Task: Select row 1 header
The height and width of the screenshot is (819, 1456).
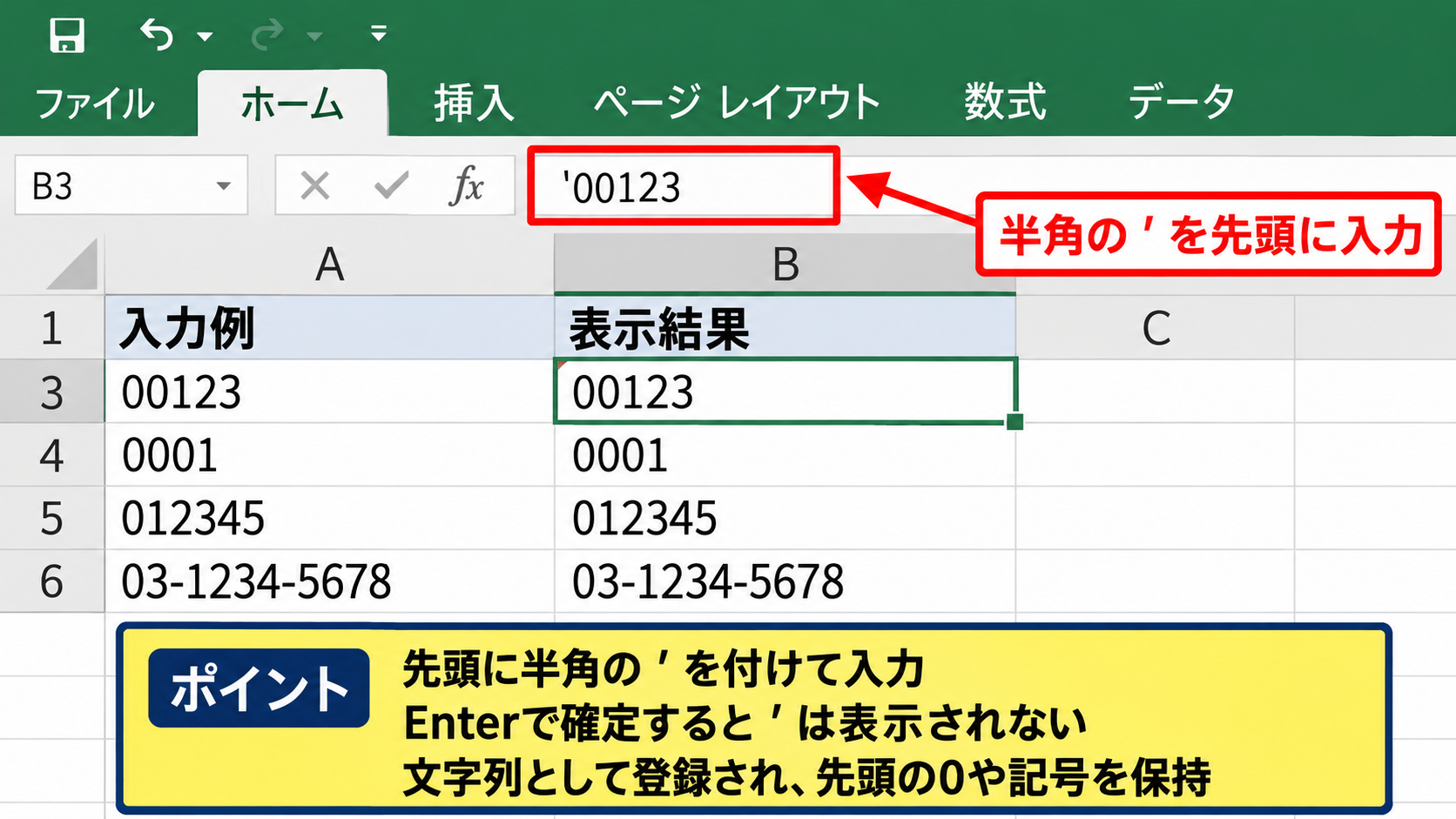Action: [52, 328]
